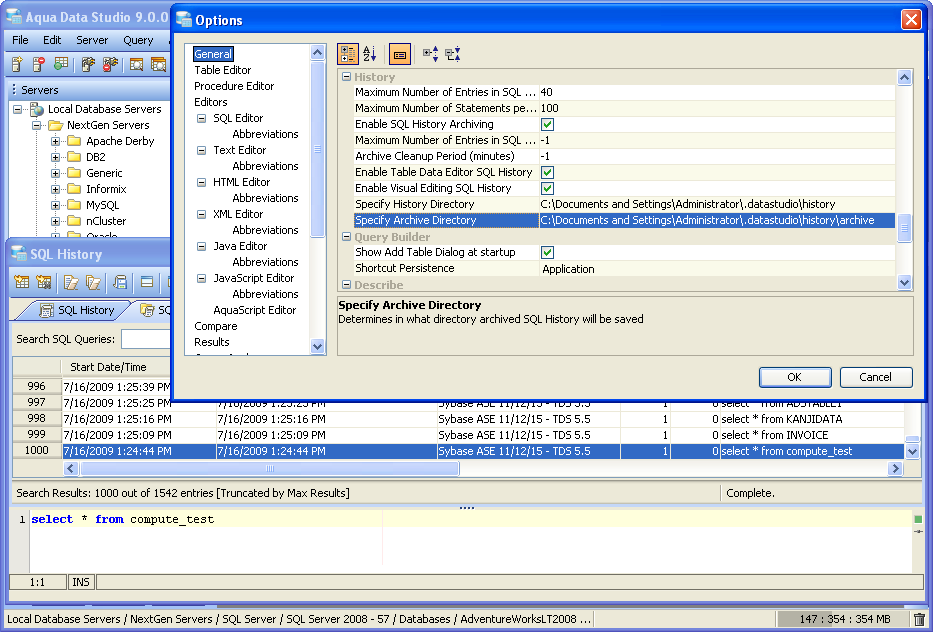The width and height of the screenshot is (933, 632).
Task: Click OK to apply Options
Action: tap(795, 377)
